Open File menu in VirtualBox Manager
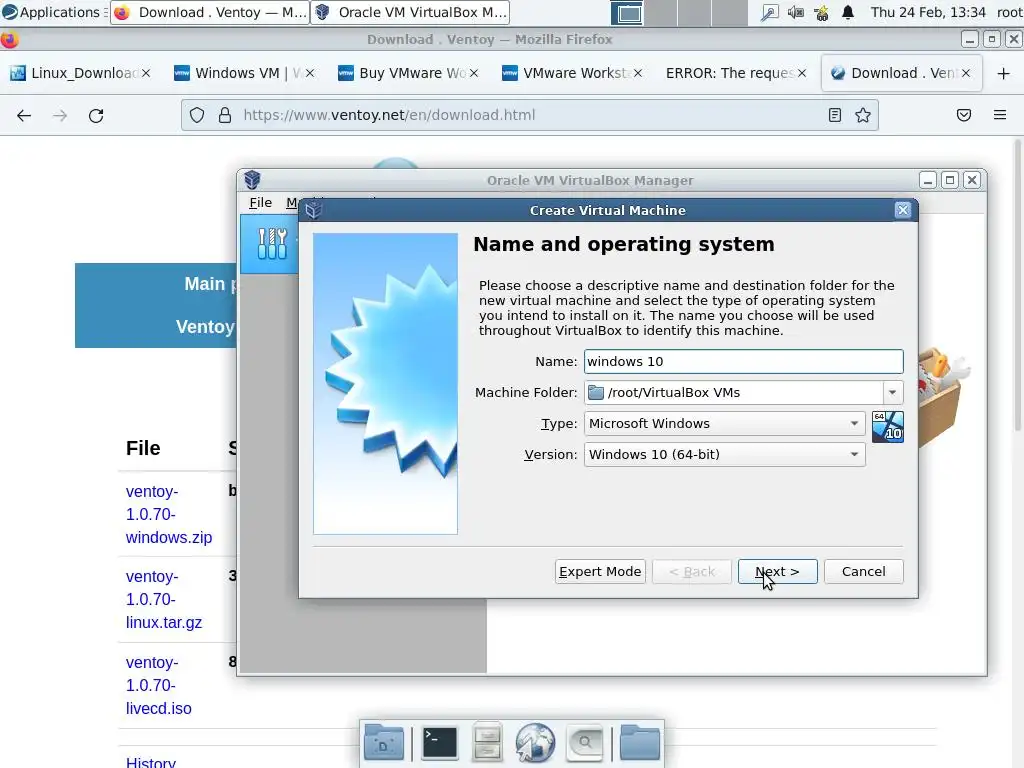Image resolution: width=1024 pixels, height=768 pixels. point(260,202)
